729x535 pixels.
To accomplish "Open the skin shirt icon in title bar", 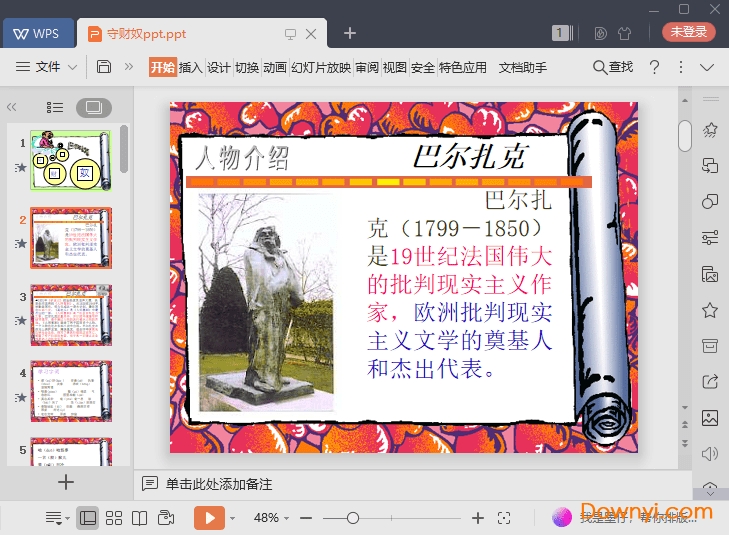I will tap(624, 33).
